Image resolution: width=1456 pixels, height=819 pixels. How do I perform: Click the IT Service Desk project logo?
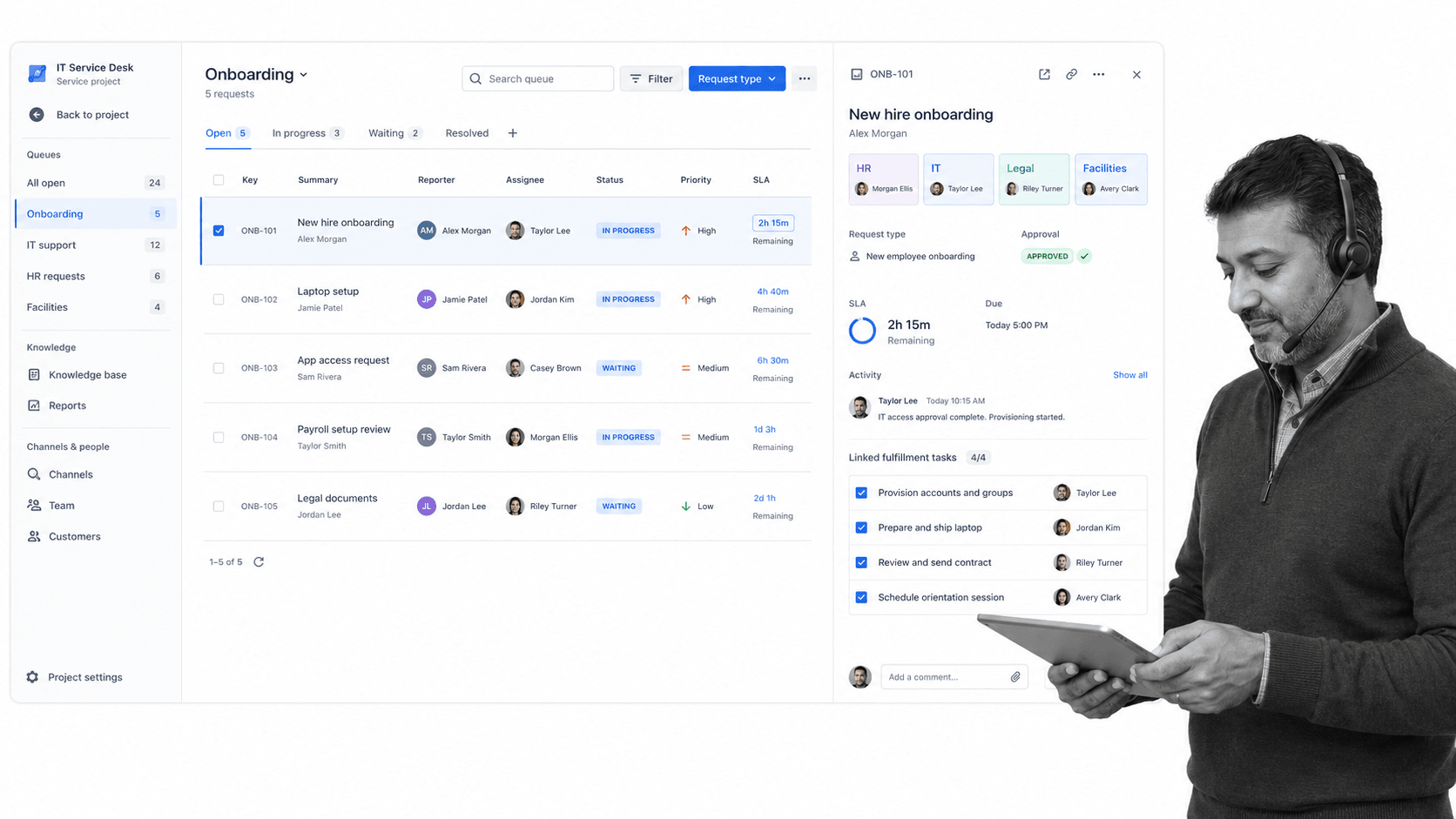pos(37,74)
